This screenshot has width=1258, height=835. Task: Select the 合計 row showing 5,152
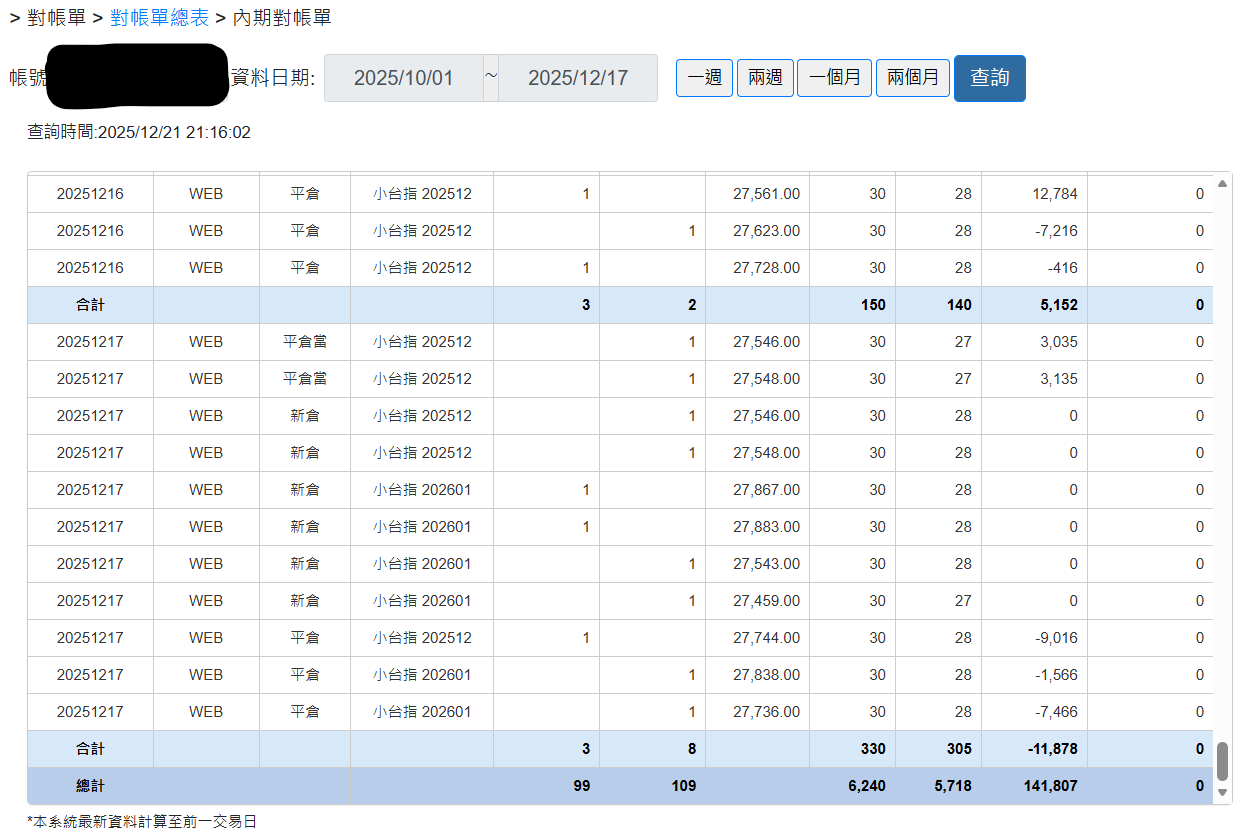(620, 305)
